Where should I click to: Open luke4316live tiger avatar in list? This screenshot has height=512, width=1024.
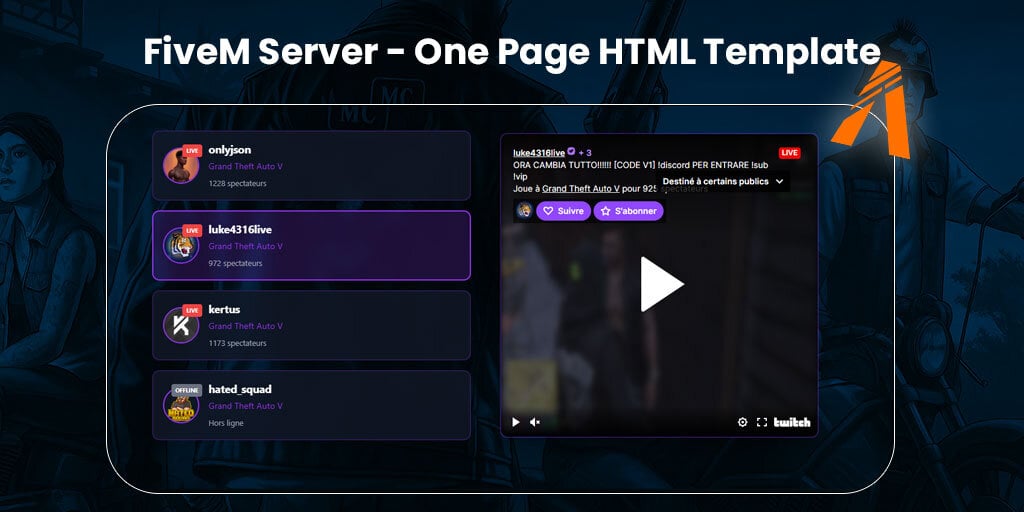point(181,246)
